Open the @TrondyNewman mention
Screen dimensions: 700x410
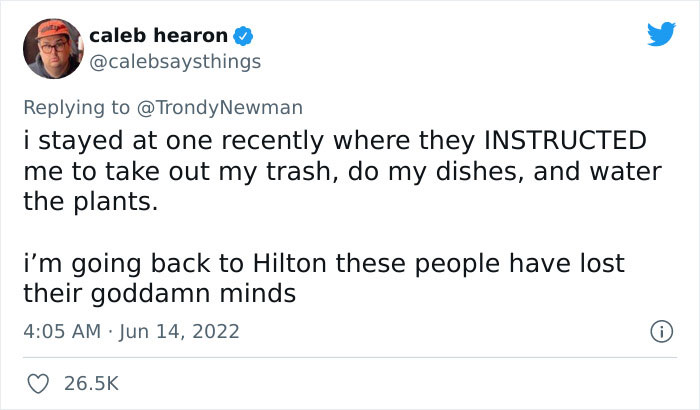[x=220, y=108]
